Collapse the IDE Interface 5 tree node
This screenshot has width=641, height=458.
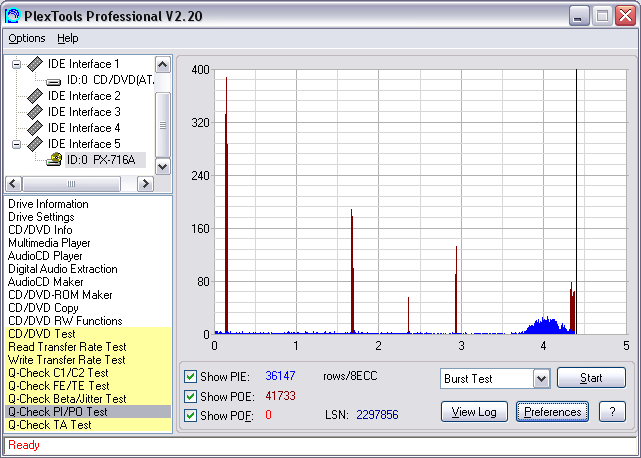tap(16, 144)
